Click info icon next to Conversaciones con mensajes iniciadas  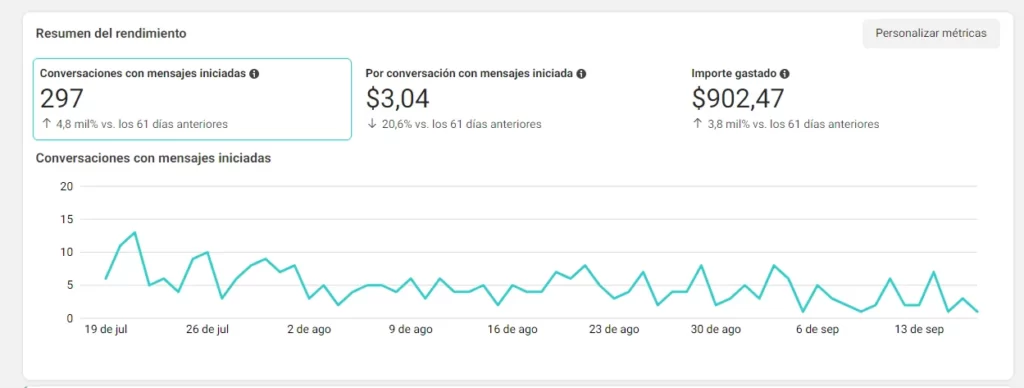254,74
